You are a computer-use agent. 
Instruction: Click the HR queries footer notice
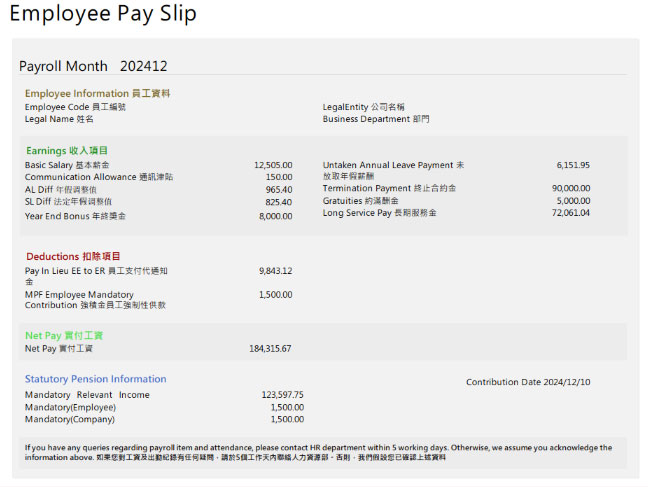click(318, 452)
